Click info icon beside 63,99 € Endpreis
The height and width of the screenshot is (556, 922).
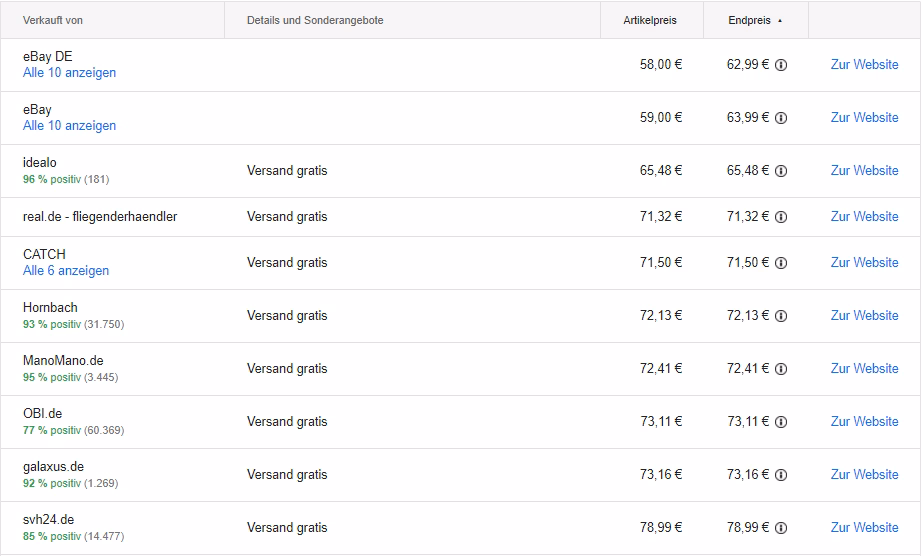pos(781,118)
